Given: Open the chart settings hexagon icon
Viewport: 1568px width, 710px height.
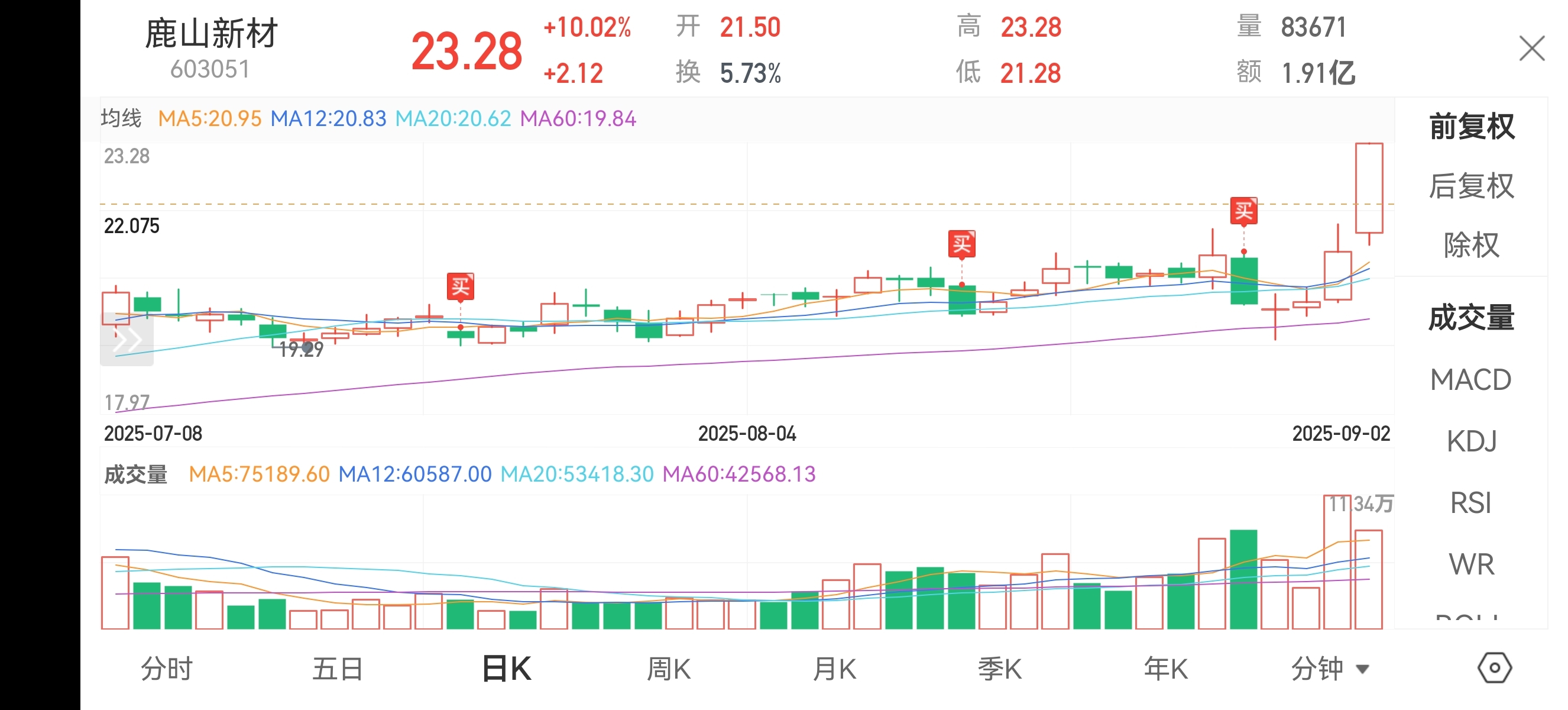Looking at the screenshot, I should tap(1494, 668).
